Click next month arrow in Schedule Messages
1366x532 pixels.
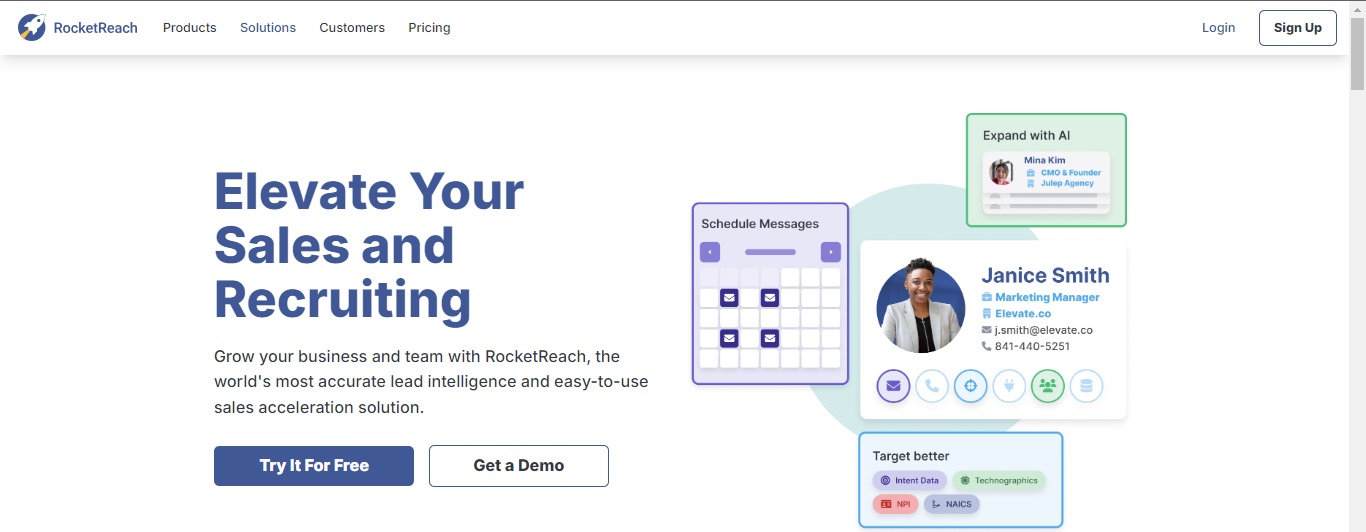(x=830, y=252)
